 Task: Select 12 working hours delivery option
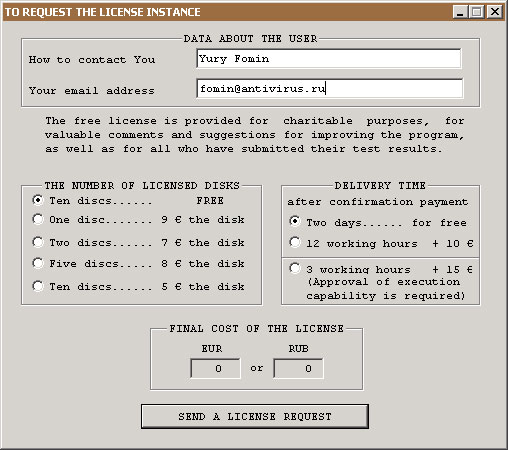[x=295, y=242]
